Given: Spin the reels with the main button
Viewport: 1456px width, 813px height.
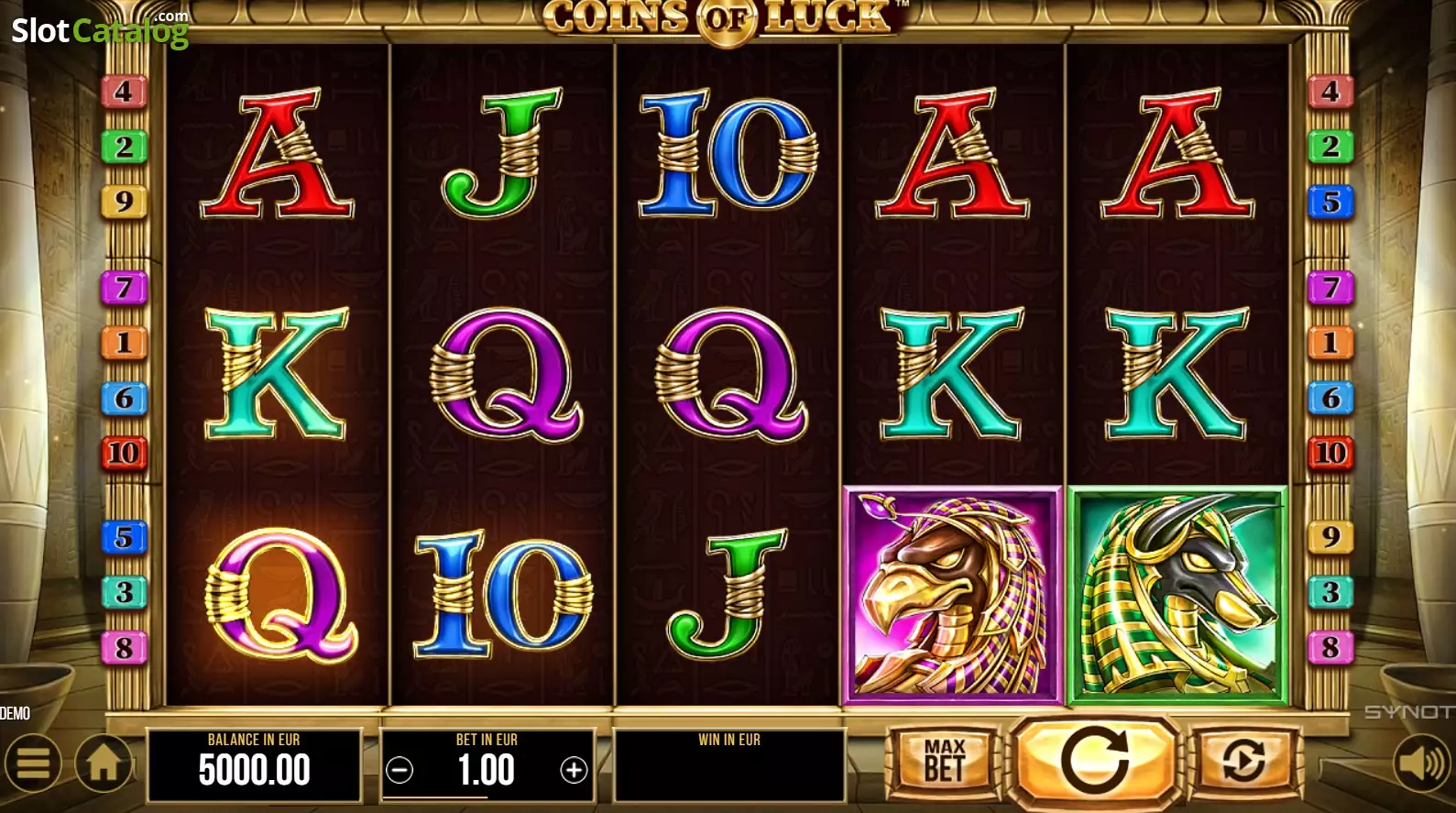Looking at the screenshot, I should (x=1095, y=761).
